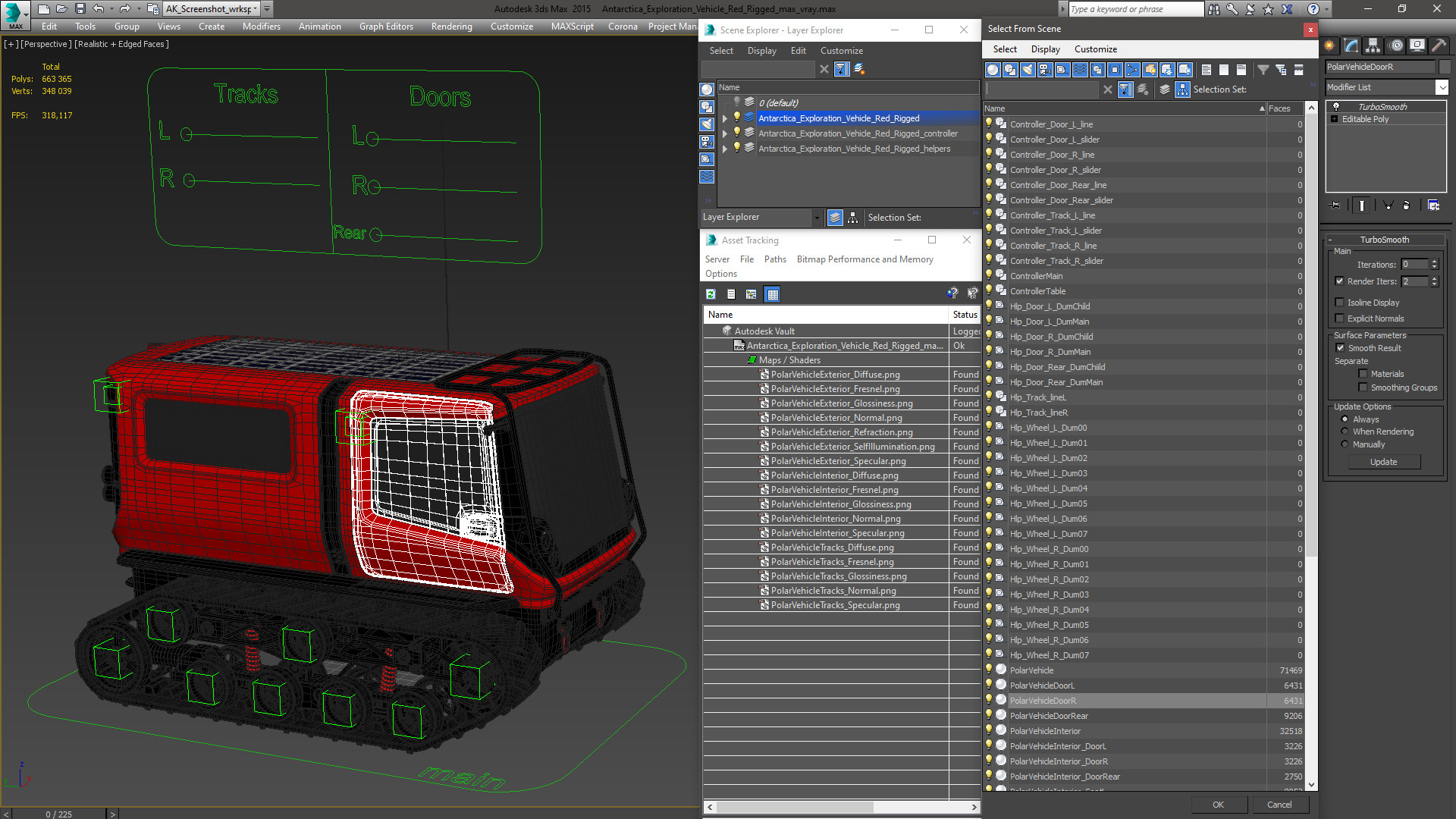Open the Modifiers menu
This screenshot has height=819, width=1456.
[261, 27]
